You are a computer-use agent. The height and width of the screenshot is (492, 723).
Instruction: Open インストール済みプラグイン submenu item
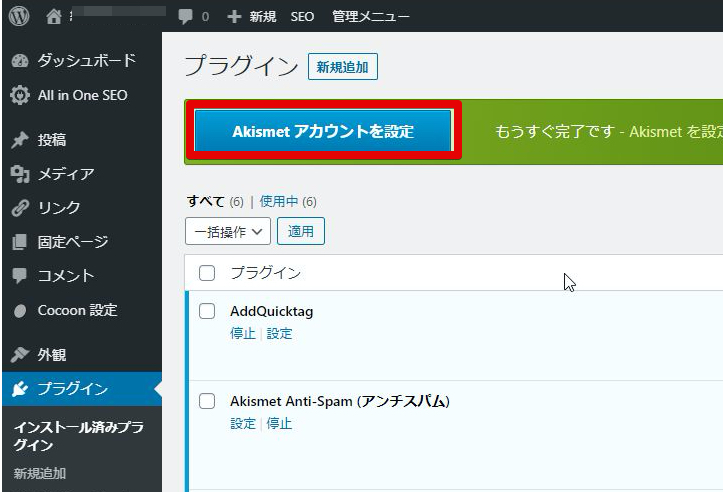(x=78, y=436)
